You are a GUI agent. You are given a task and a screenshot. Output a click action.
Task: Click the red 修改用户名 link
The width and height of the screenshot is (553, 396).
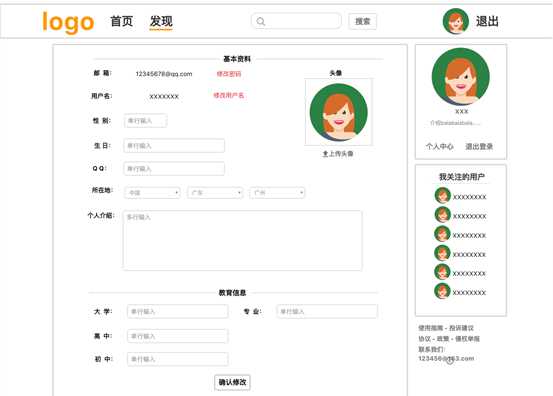click(229, 95)
